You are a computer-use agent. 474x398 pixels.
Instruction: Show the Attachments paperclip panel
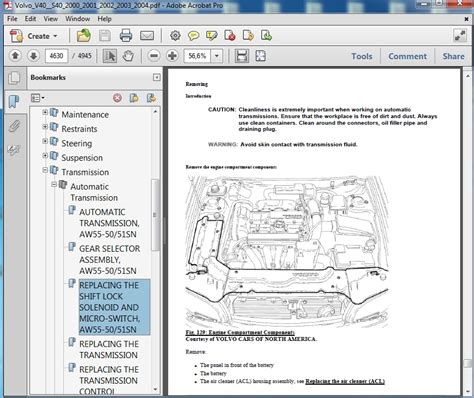pyautogui.click(x=14, y=126)
